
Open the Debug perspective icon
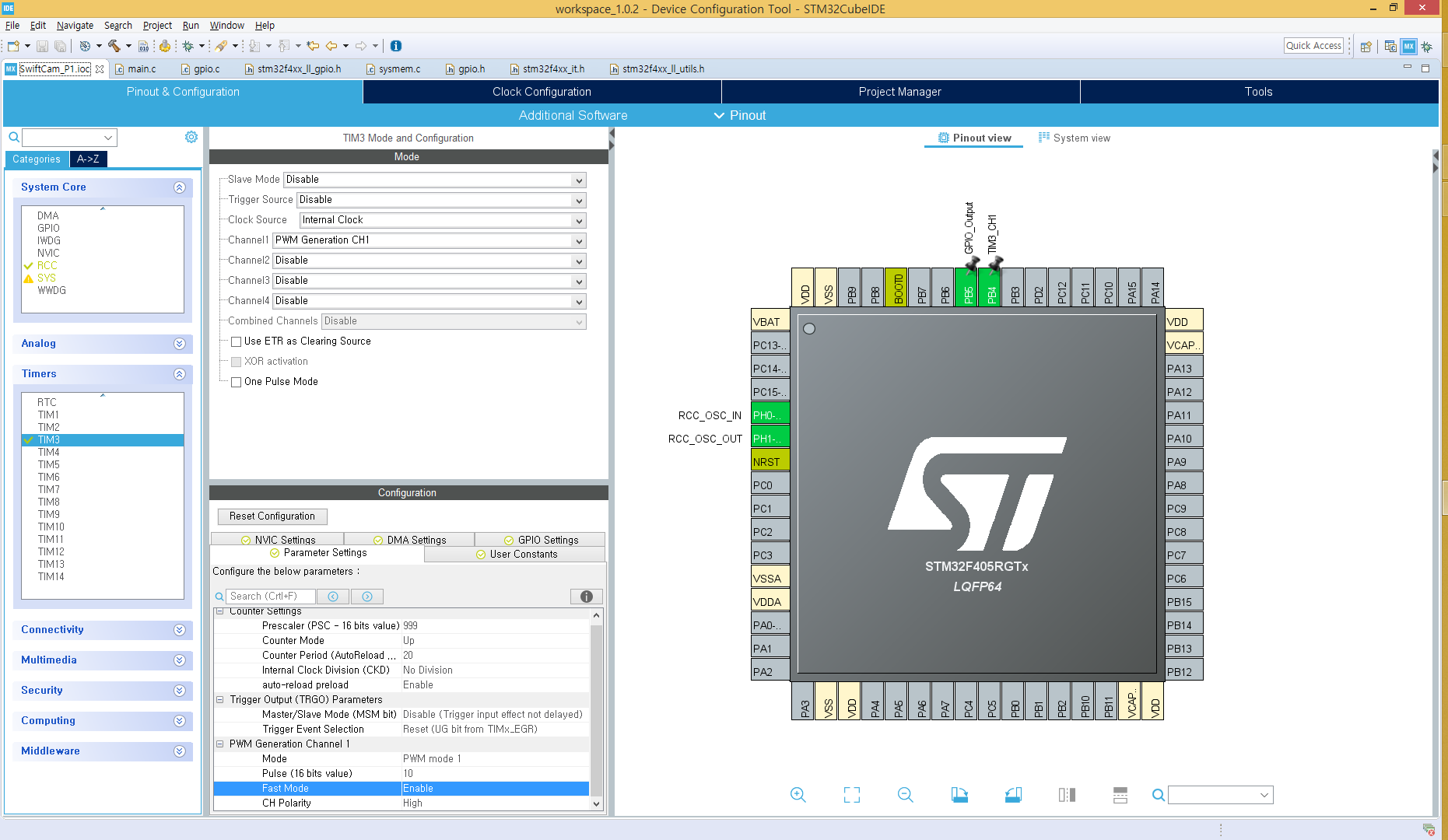click(1427, 47)
